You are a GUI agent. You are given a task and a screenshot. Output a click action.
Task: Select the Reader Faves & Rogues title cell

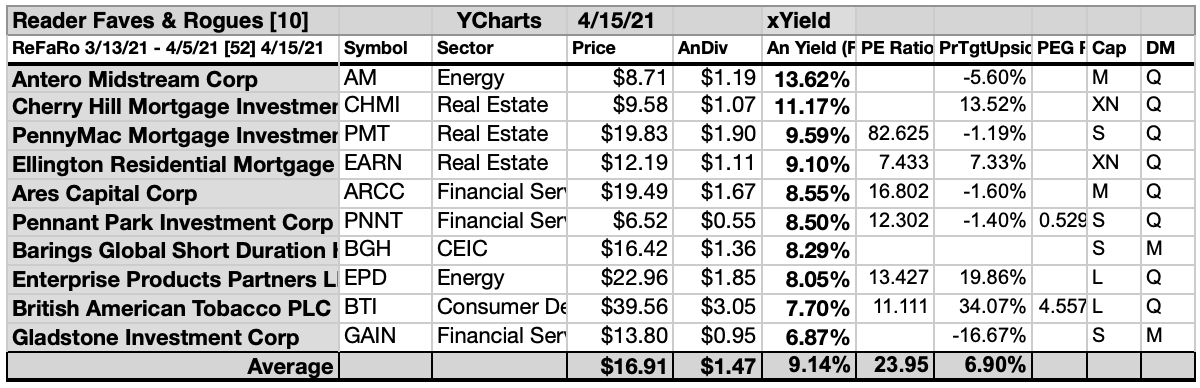[x=172, y=19]
